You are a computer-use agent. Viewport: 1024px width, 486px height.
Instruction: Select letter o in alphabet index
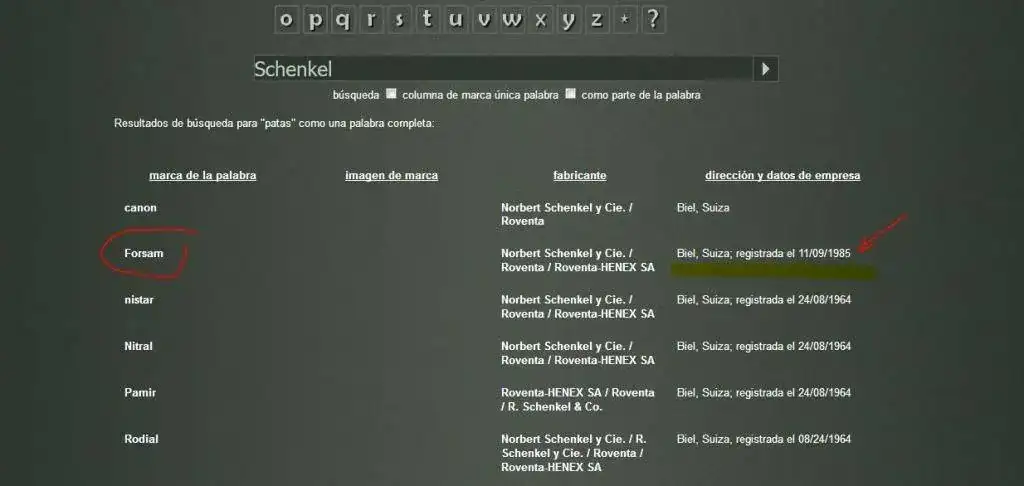[x=286, y=20]
